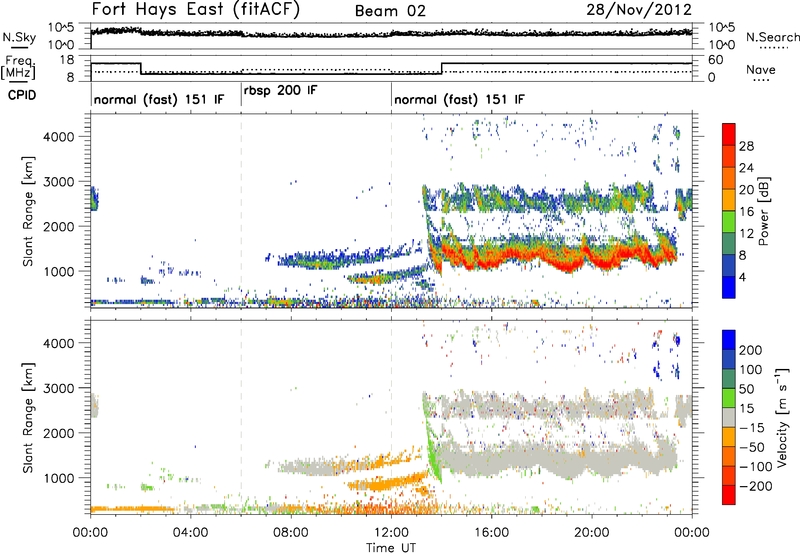Viewport: 800px width, 554px height.
Task: Click "Velocity [m s-1]" colorbar title
Action: click(x=782, y=417)
